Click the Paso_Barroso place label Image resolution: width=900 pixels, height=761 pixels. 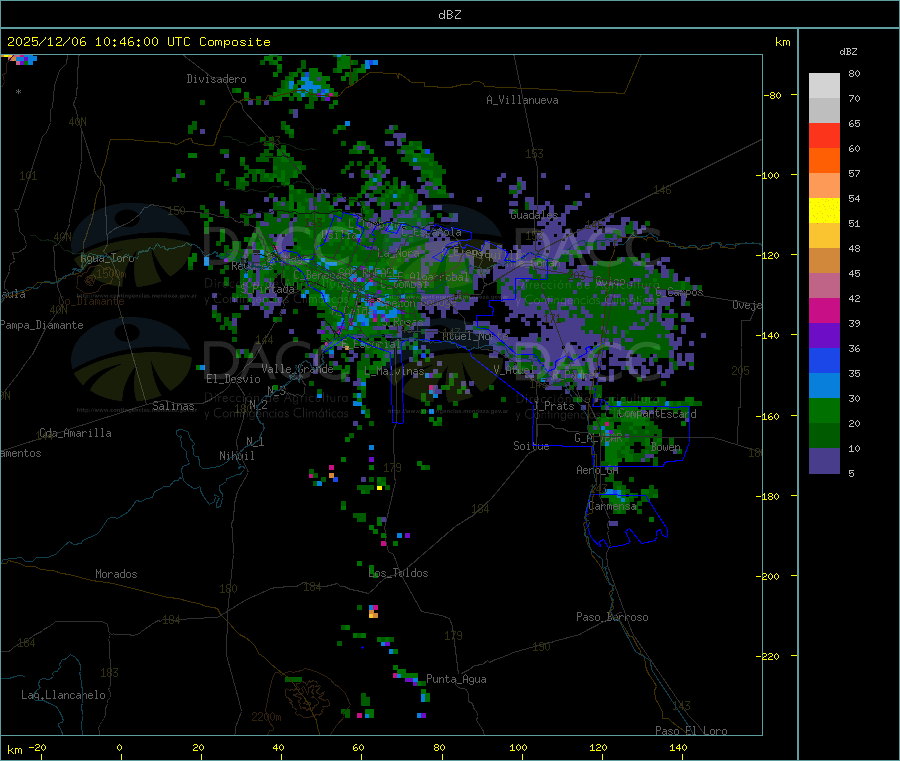(x=612, y=617)
